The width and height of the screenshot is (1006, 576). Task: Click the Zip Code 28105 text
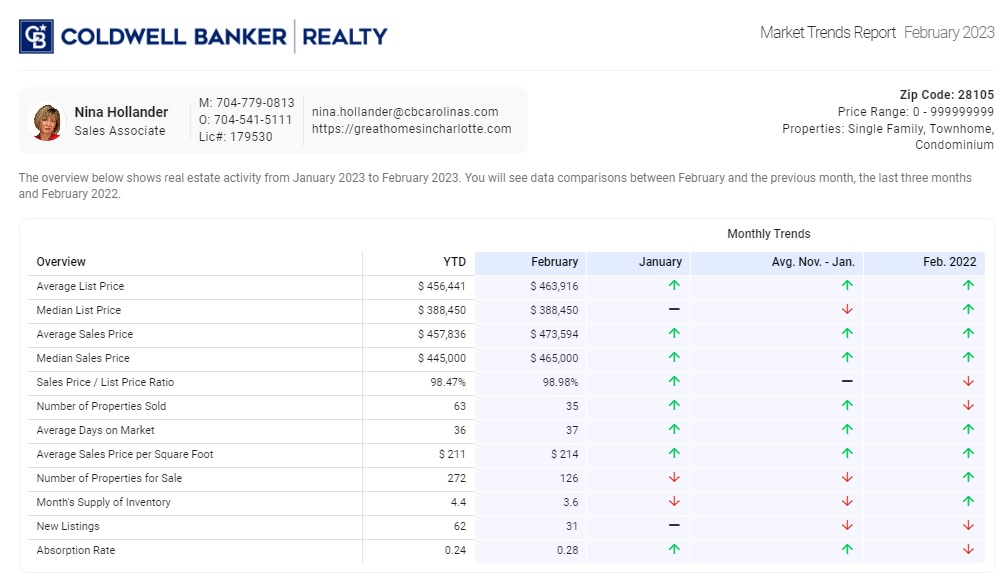[944, 94]
